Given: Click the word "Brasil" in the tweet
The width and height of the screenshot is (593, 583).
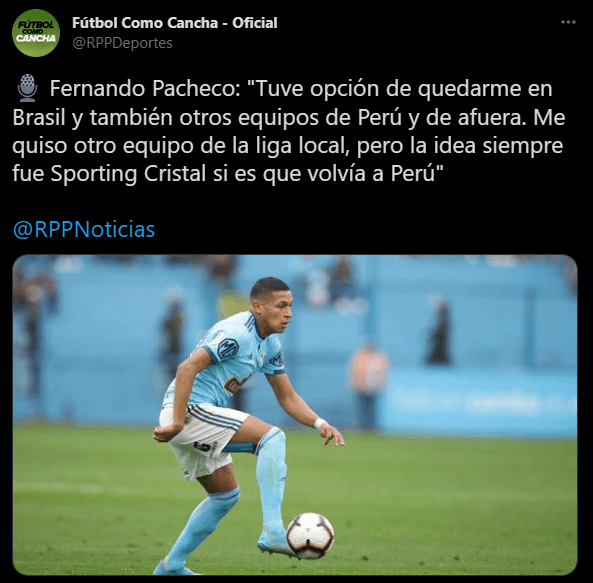Looking at the screenshot, I should tap(39, 118).
